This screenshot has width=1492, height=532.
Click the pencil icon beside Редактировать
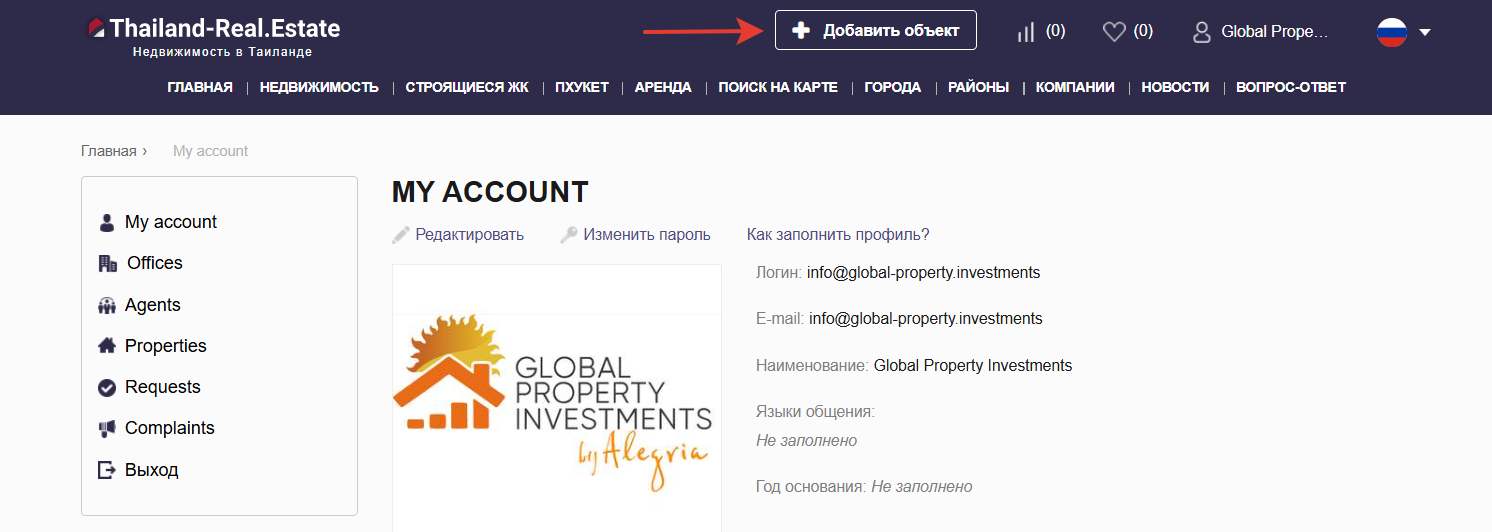[401, 235]
